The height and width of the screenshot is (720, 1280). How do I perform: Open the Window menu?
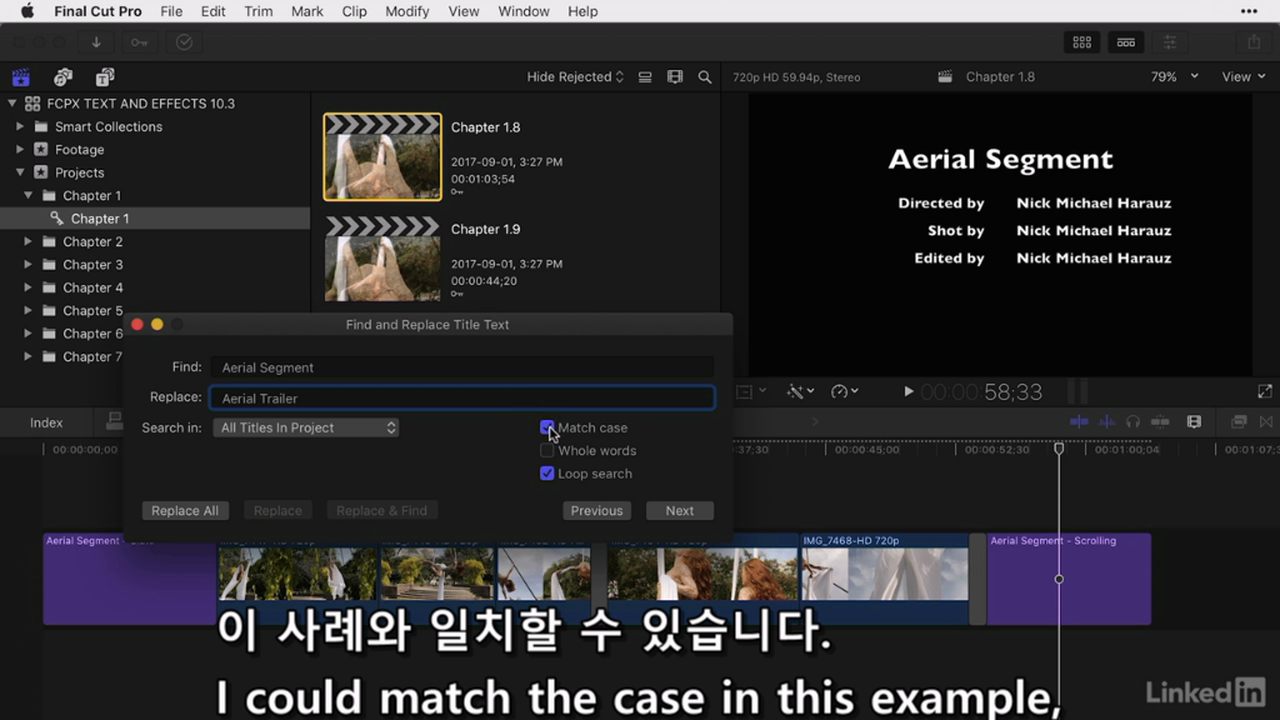click(x=523, y=11)
